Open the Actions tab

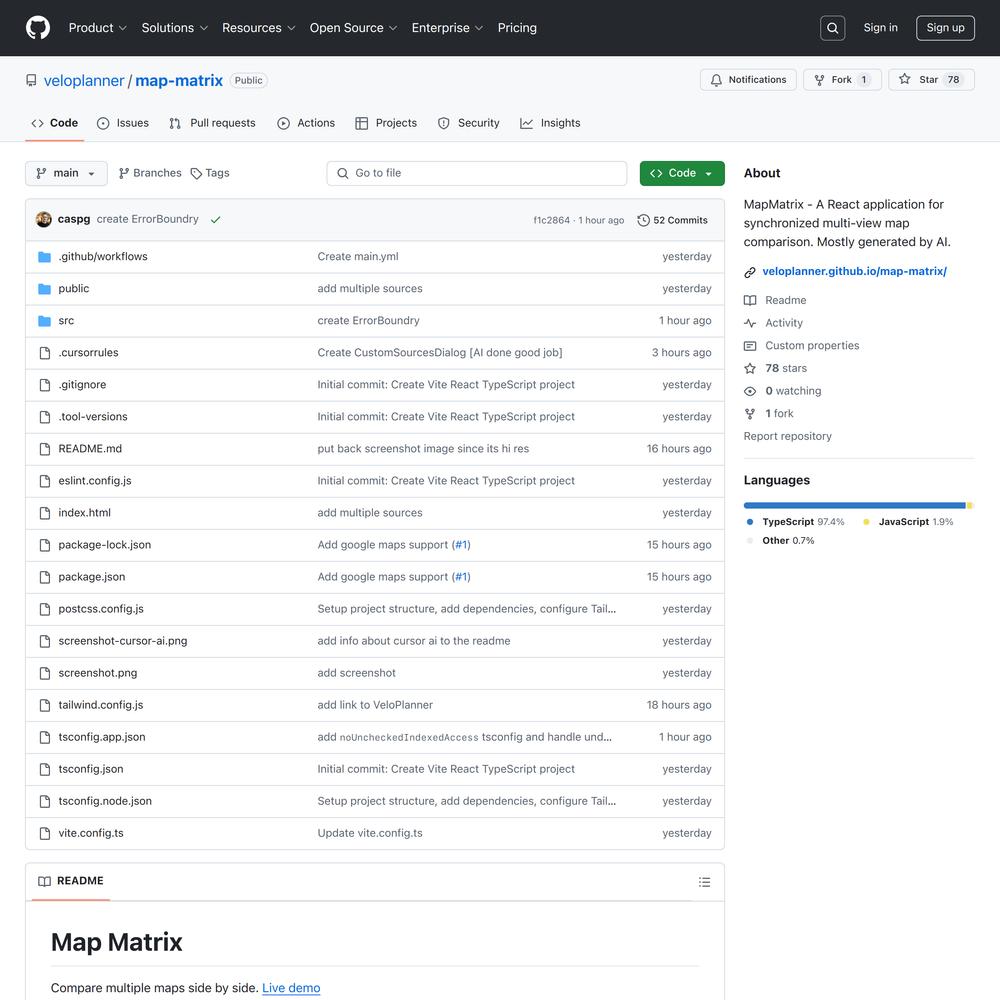(306, 123)
